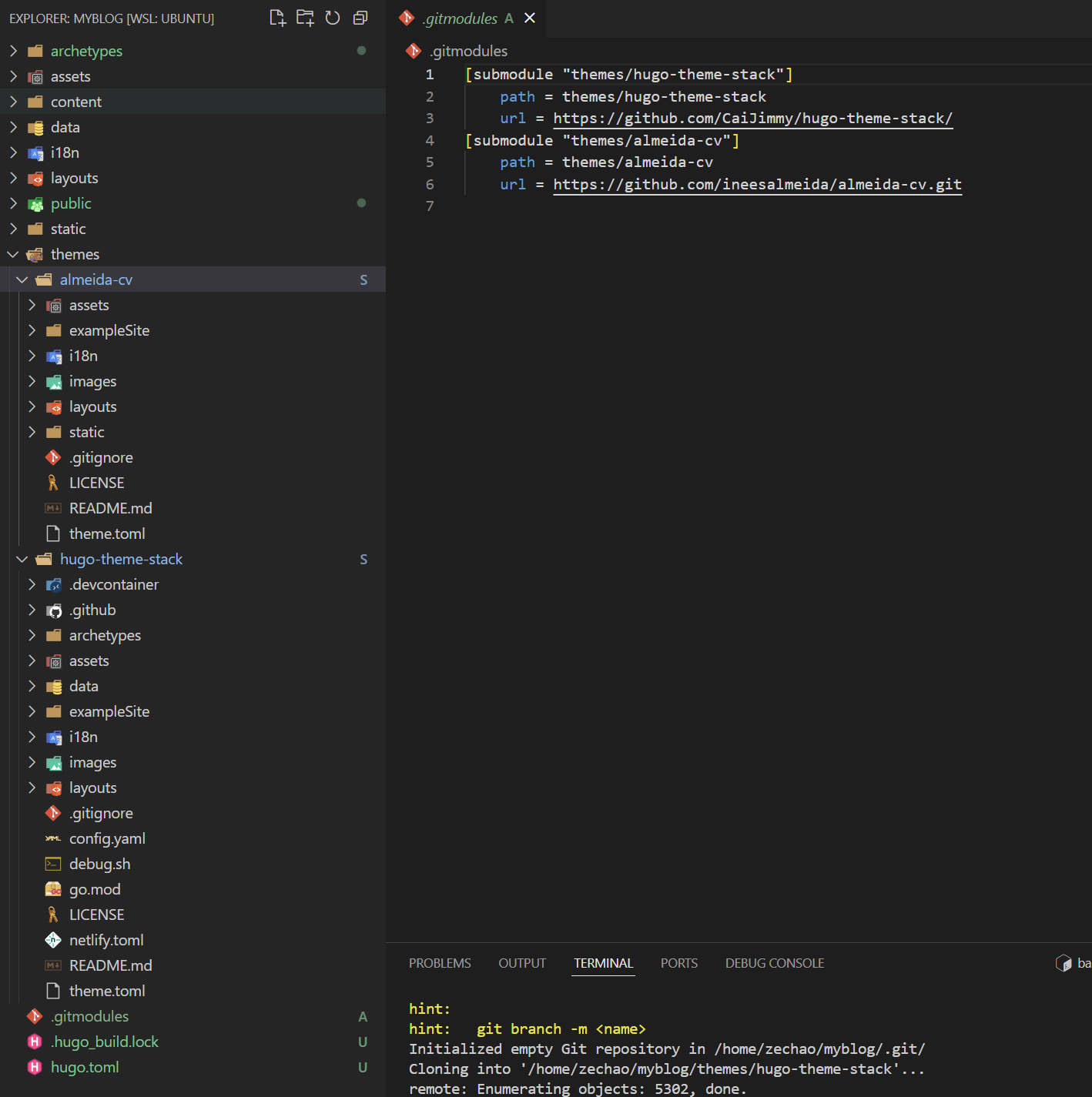Click the root .gitmodules file icon

pos(35,1016)
